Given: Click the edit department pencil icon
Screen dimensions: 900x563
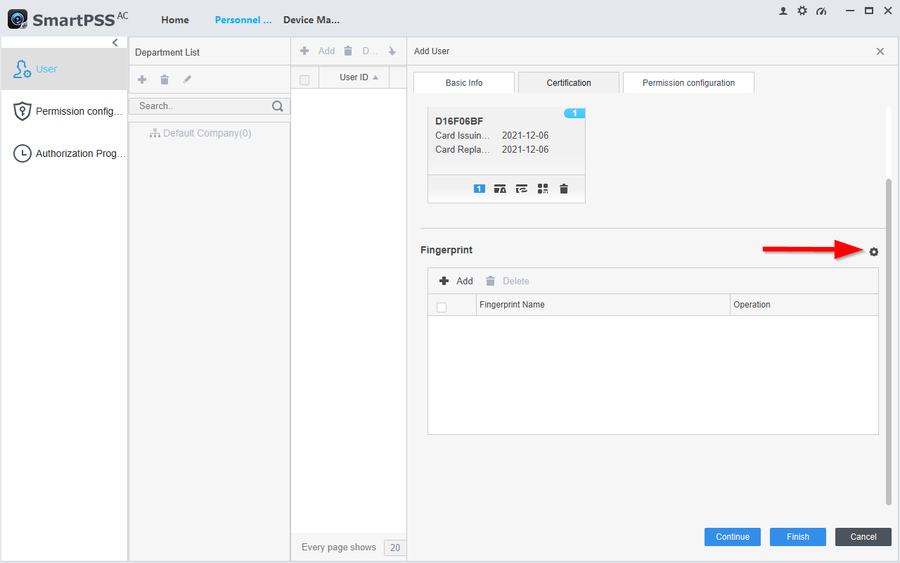Looking at the screenshot, I should pos(187,79).
